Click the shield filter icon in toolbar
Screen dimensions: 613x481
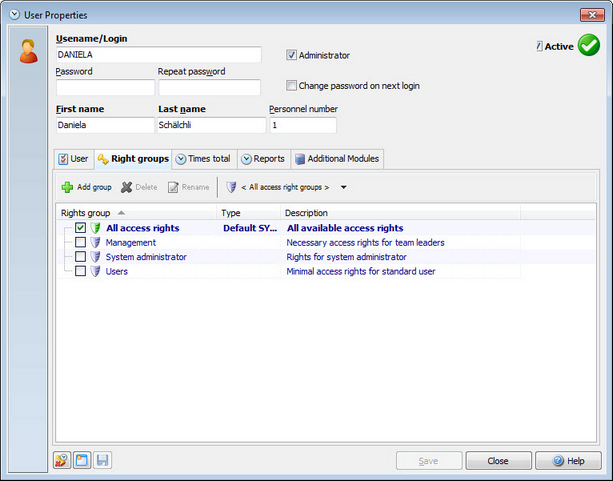[x=231, y=187]
